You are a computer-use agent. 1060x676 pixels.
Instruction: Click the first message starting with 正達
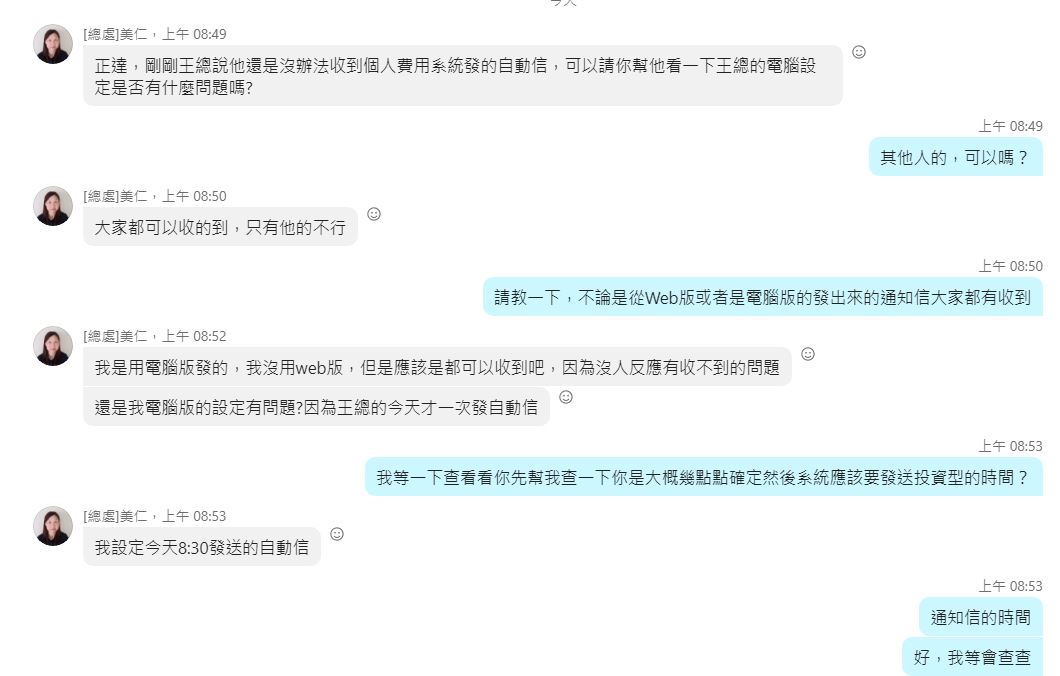click(x=463, y=76)
